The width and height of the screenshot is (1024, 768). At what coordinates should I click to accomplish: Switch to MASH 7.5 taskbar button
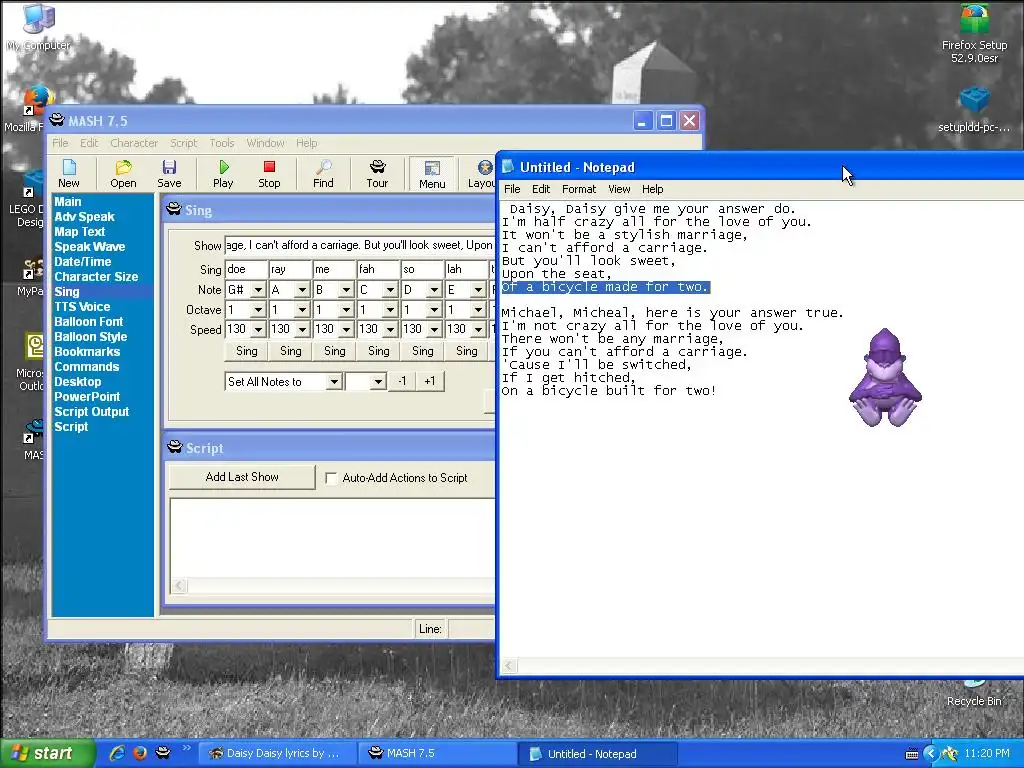436,754
